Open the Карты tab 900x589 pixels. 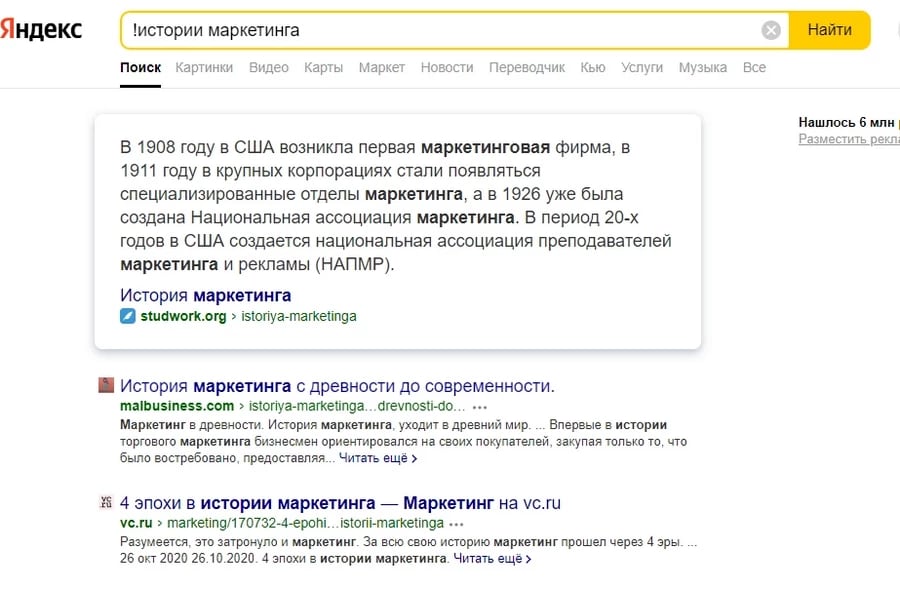(323, 68)
